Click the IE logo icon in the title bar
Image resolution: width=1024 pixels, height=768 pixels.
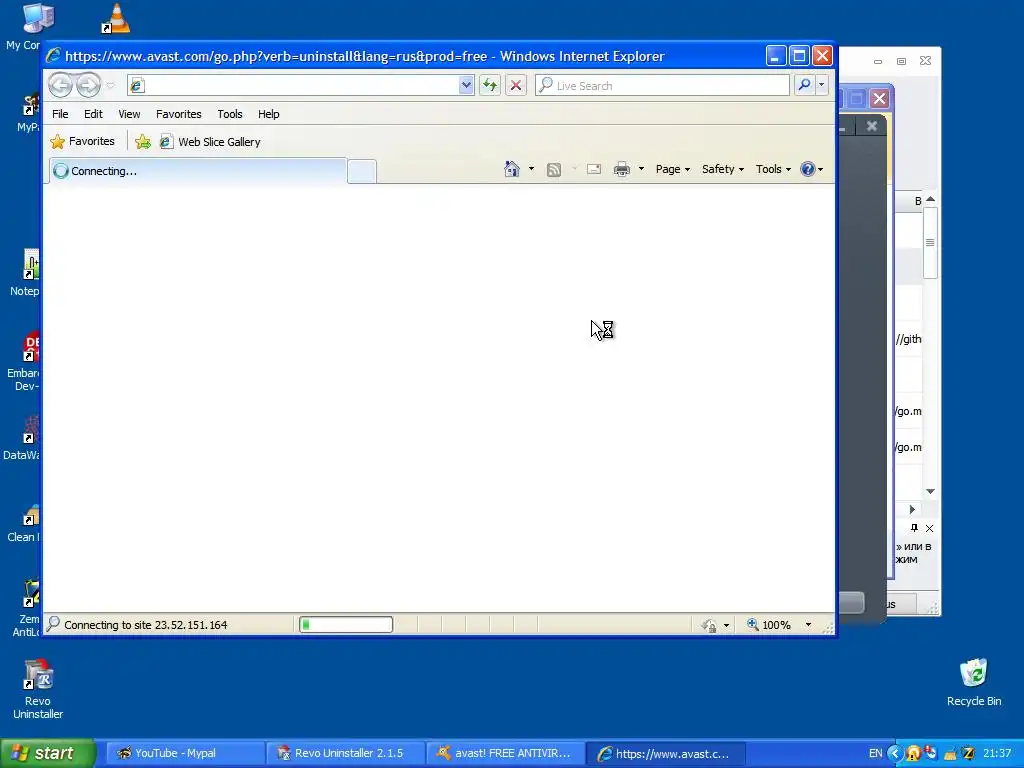(54, 56)
